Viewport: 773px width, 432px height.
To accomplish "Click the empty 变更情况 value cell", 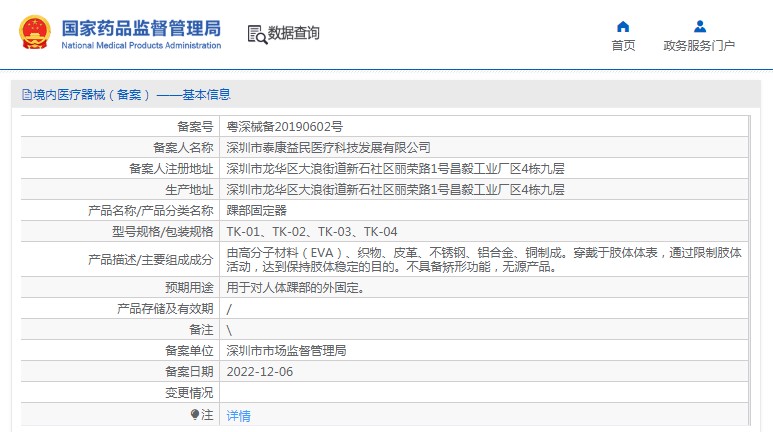I will pyautogui.click(x=484, y=393).
